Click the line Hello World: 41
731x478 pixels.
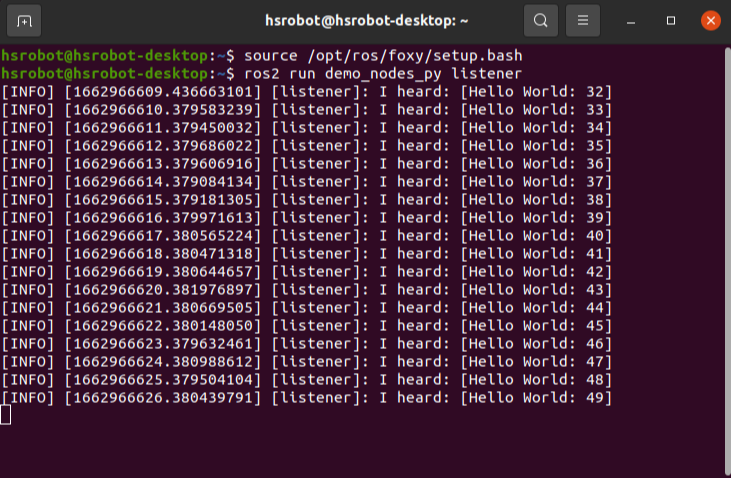click(306, 254)
